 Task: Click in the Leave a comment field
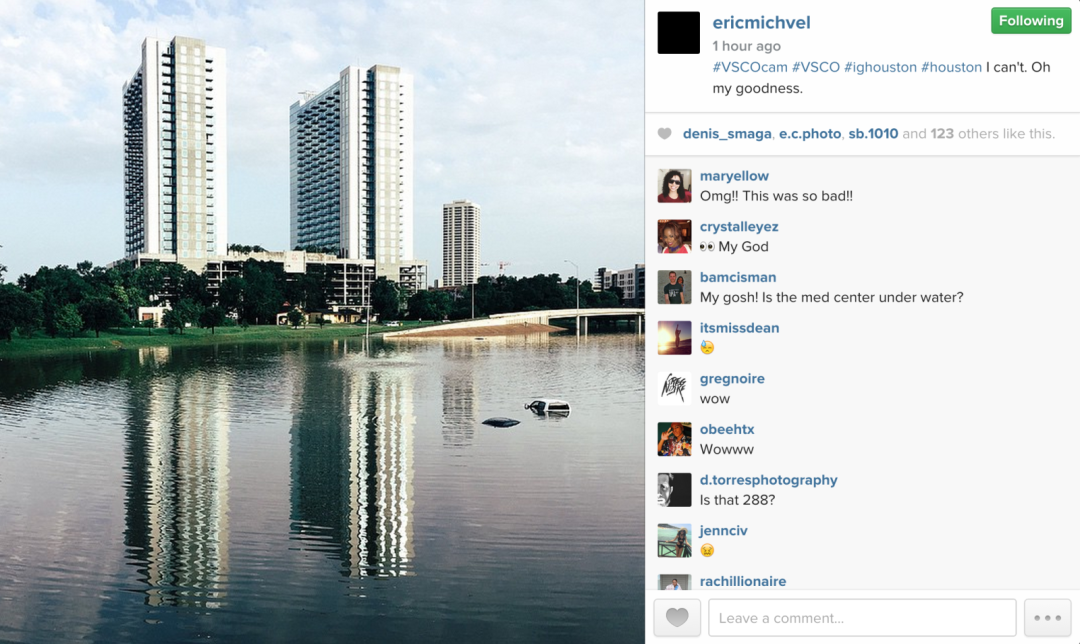click(x=862, y=617)
